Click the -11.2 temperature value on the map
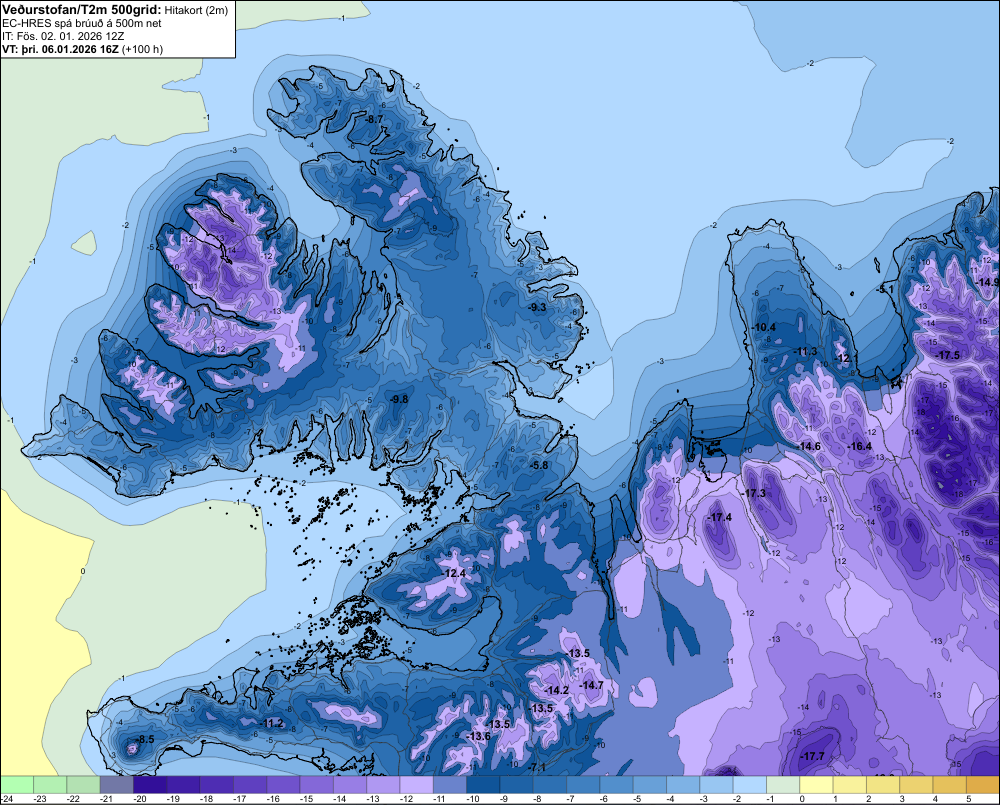 pos(272,723)
